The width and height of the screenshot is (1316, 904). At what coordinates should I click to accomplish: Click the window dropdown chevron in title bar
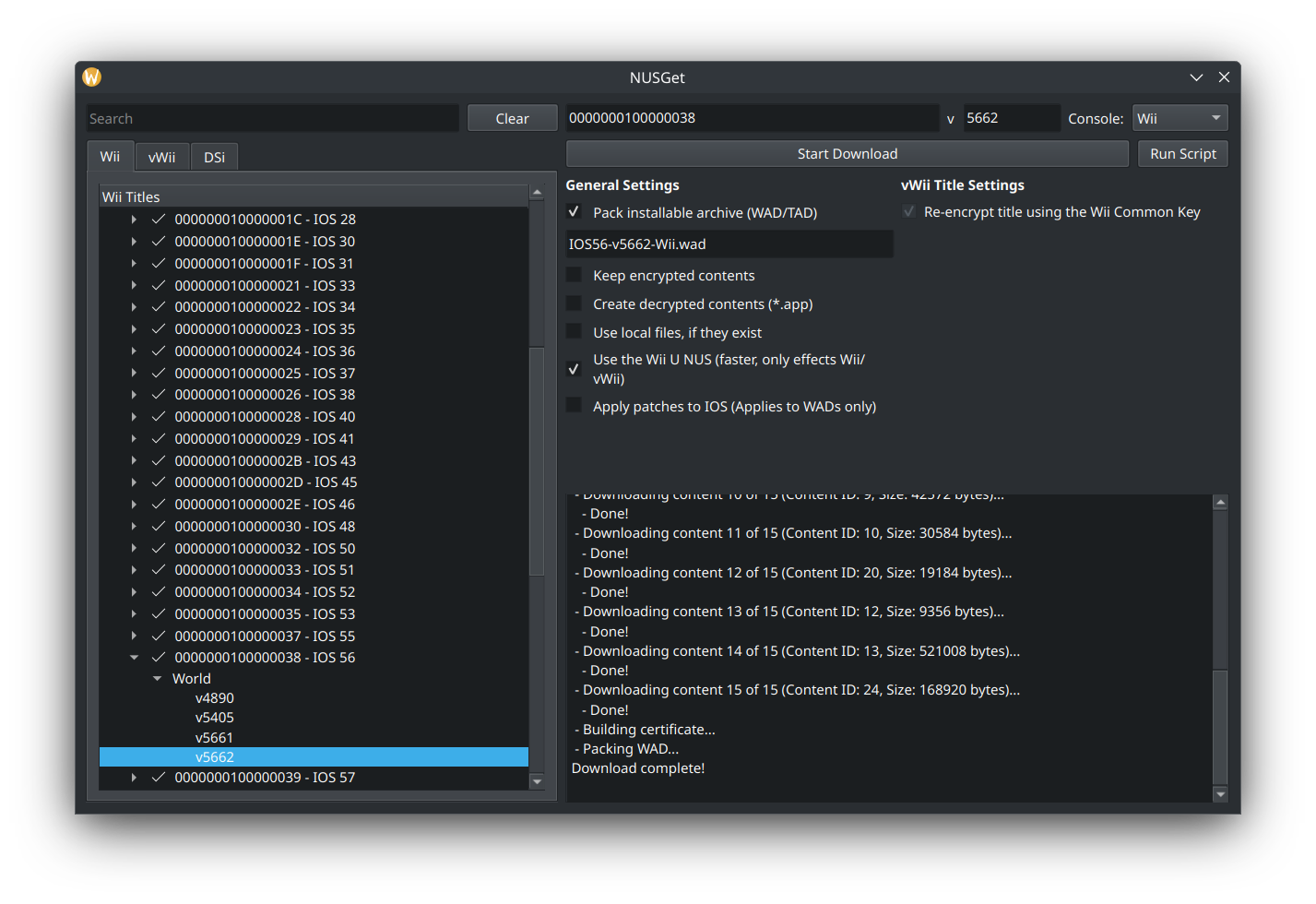click(1196, 77)
